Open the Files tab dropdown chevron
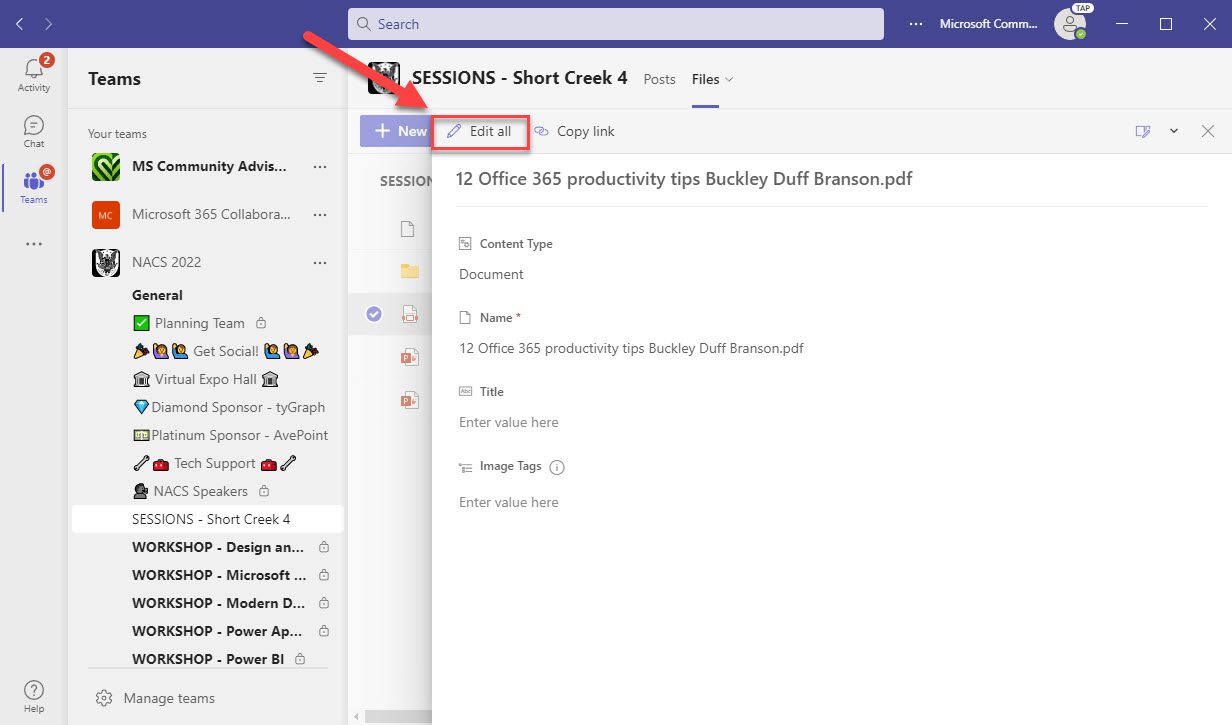The height and width of the screenshot is (725, 1232). point(729,79)
